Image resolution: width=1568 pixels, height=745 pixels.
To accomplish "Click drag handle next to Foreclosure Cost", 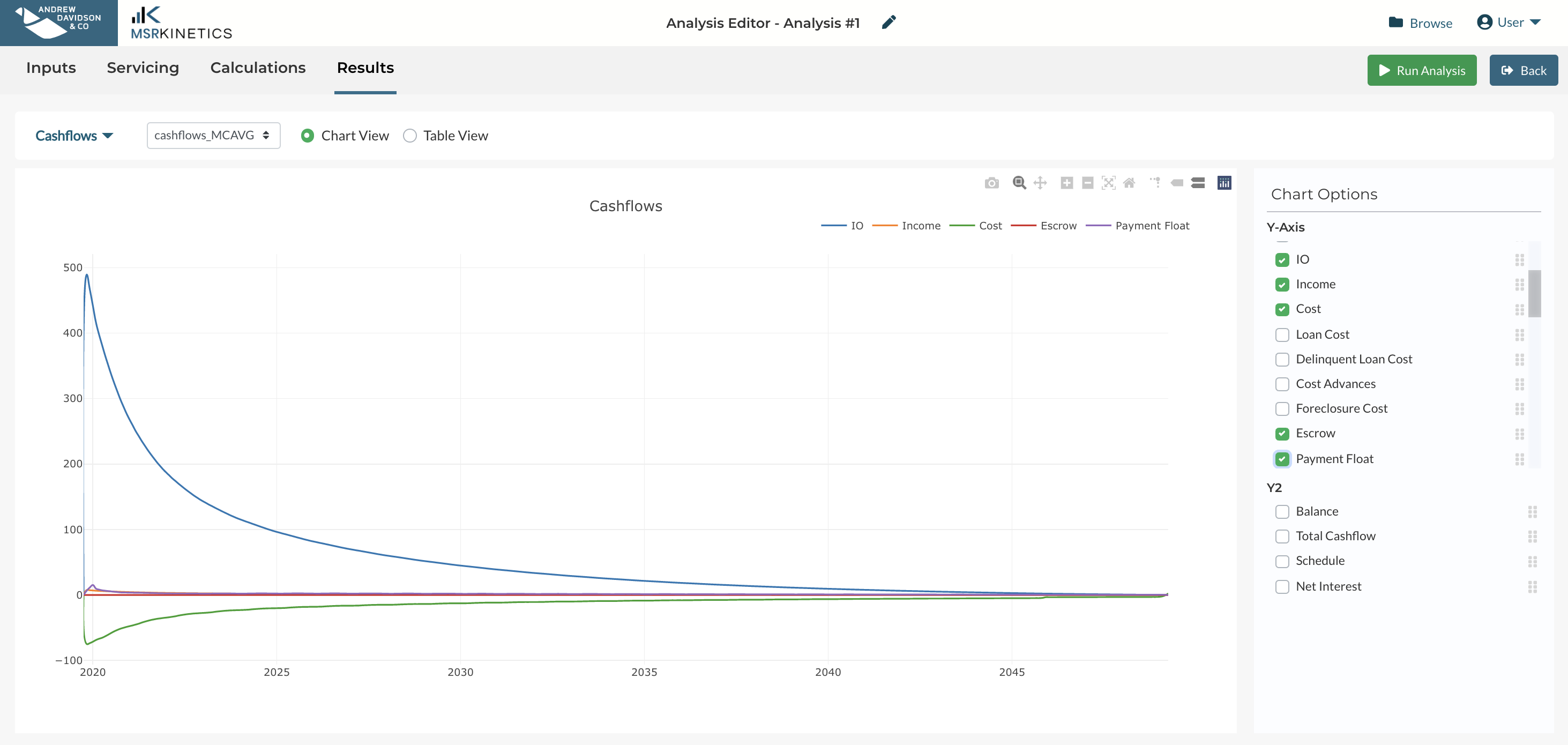I will (1519, 409).
